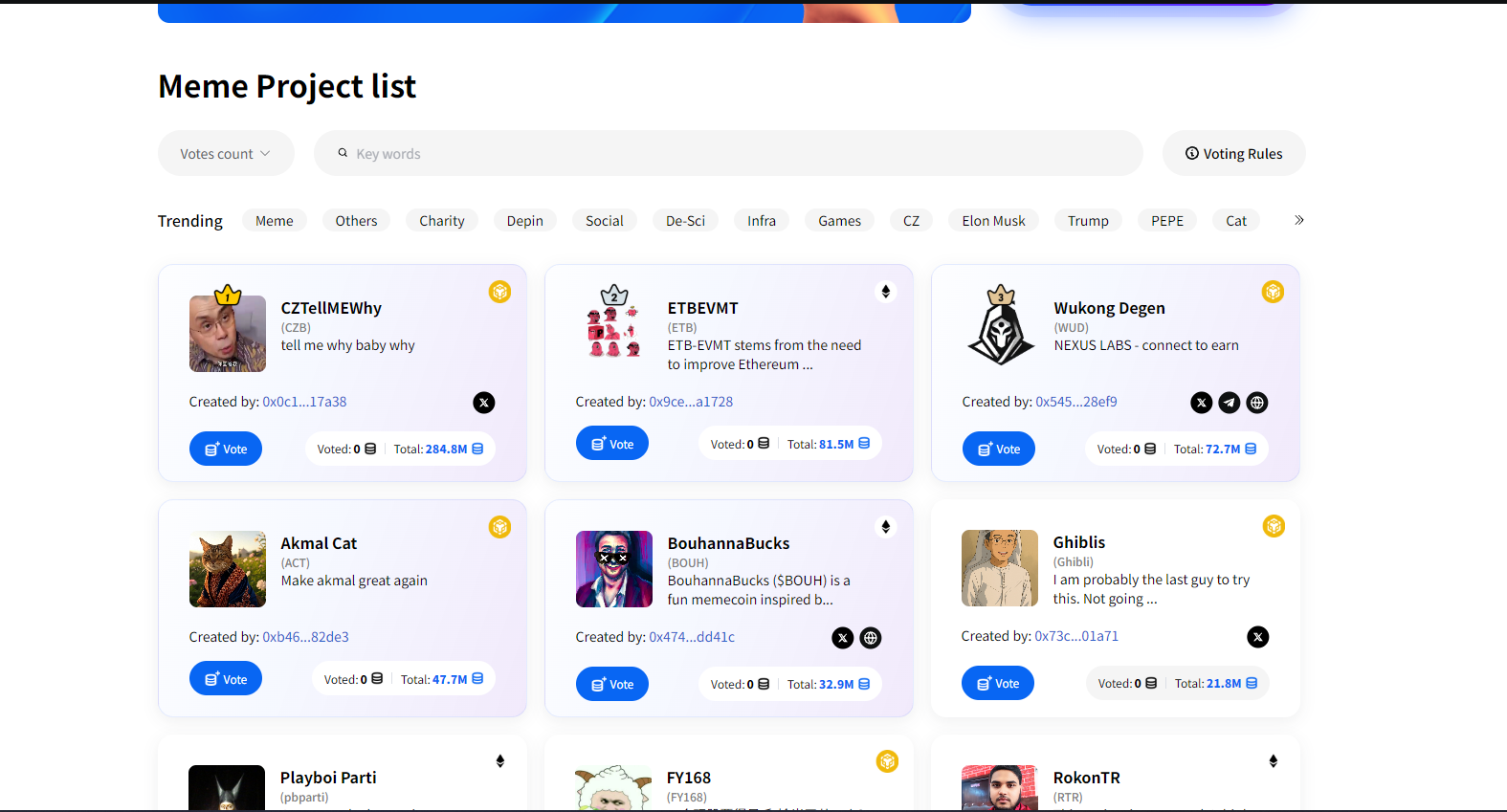Open the Voting Rules info
The image size is (1507, 812).
(x=1233, y=154)
